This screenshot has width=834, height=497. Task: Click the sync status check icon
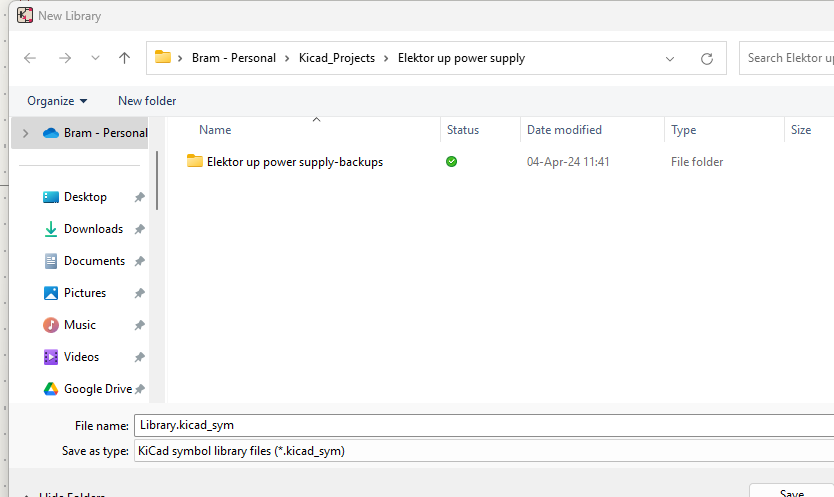452,161
